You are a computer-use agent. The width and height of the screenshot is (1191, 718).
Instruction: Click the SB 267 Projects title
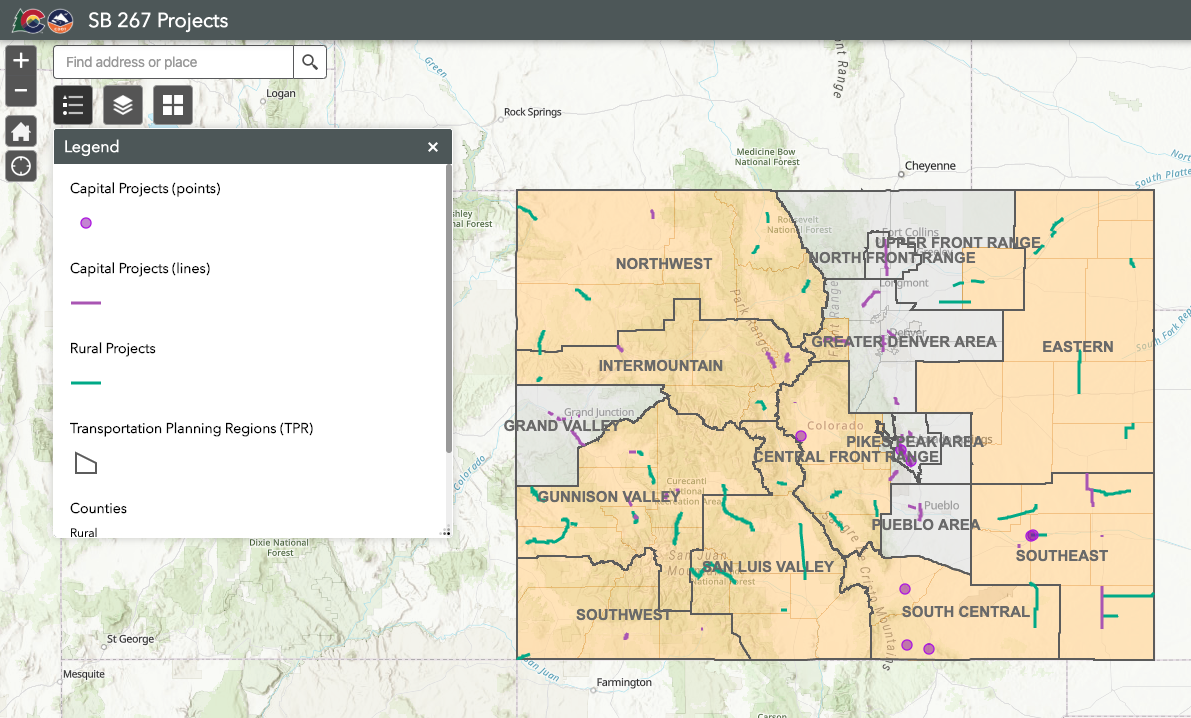(158, 20)
